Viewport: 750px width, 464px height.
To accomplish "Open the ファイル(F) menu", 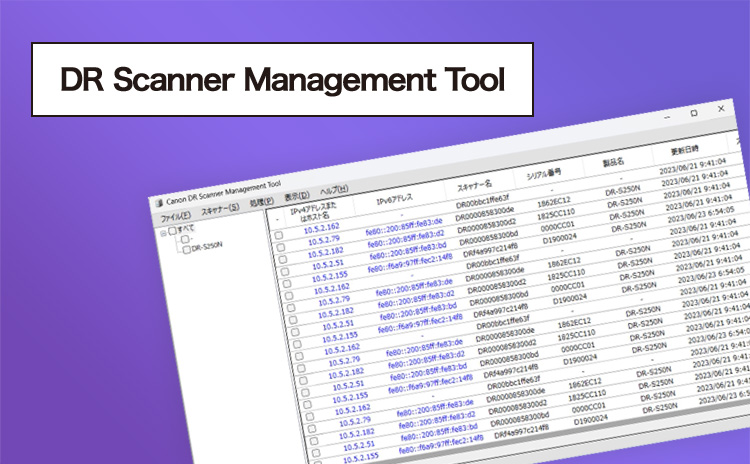I will (x=175, y=215).
